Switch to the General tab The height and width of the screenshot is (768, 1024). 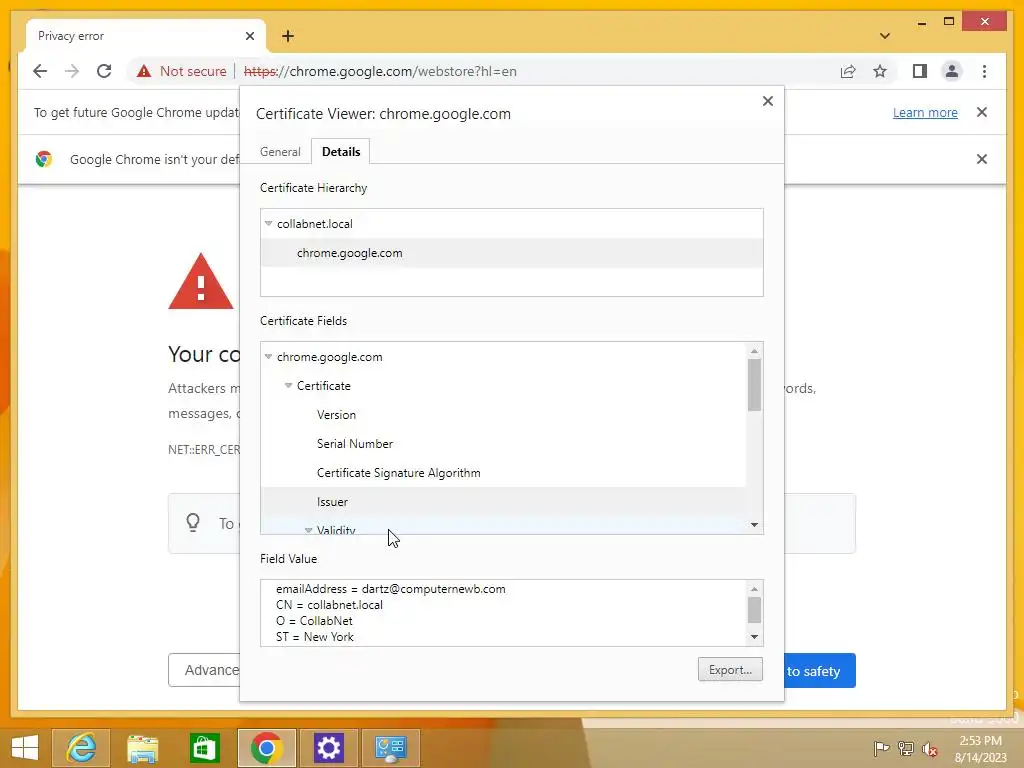point(280,152)
